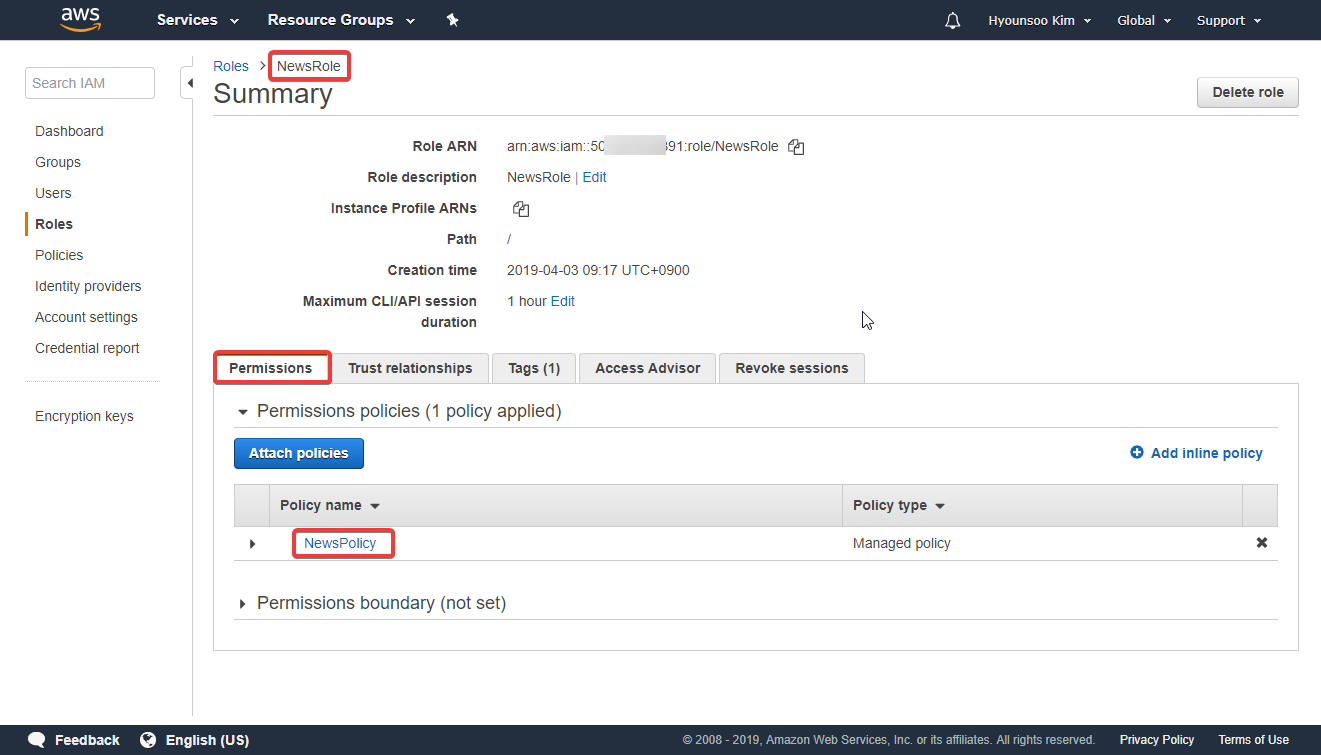
Task: Open Credential report in sidebar
Action: (x=87, y=348)
